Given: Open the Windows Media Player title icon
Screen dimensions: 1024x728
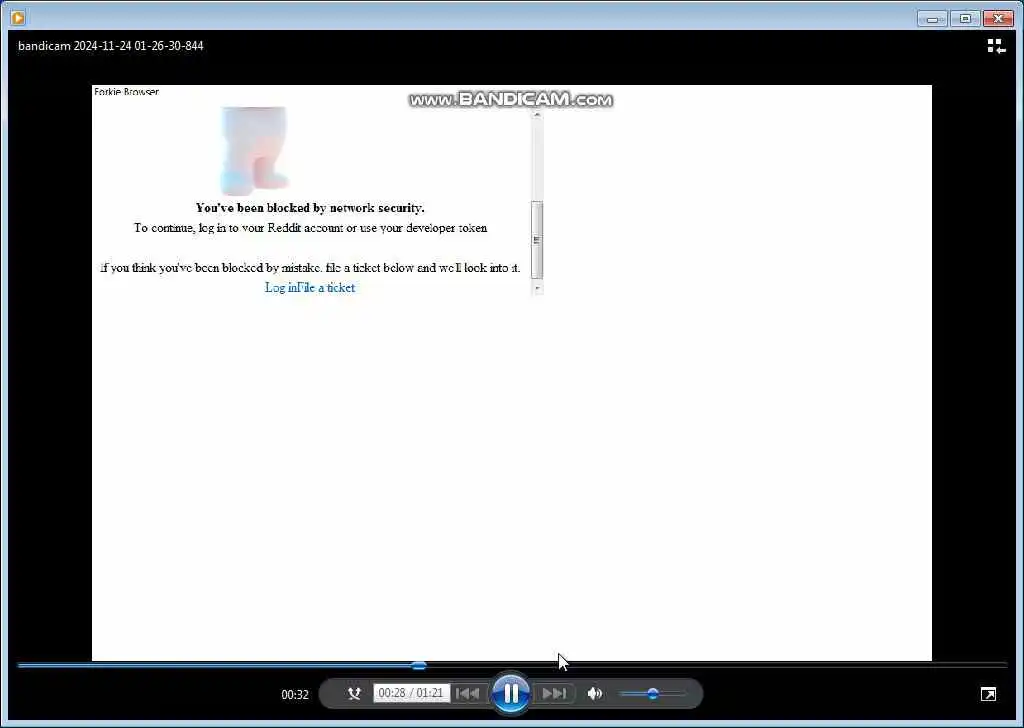Looking at the screenshot, I should pyautogui.click(x=18, y=18).
